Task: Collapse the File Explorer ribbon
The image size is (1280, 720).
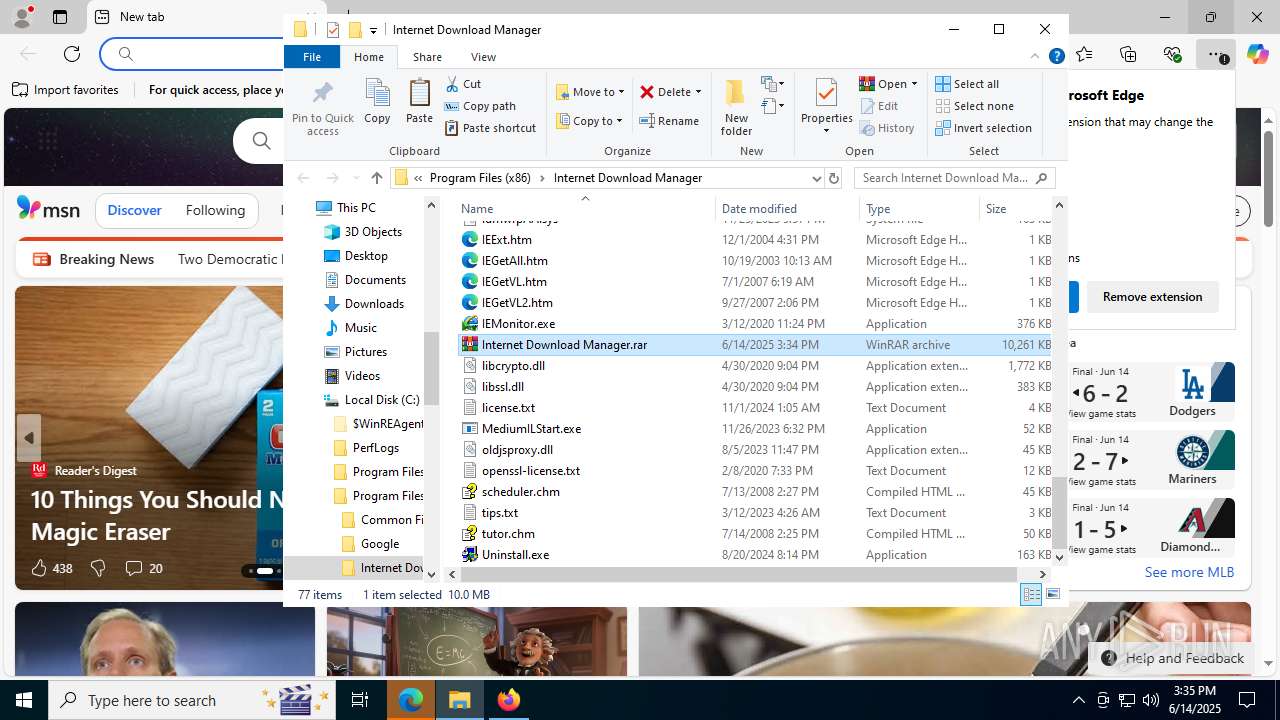Action: [1035, 57]
